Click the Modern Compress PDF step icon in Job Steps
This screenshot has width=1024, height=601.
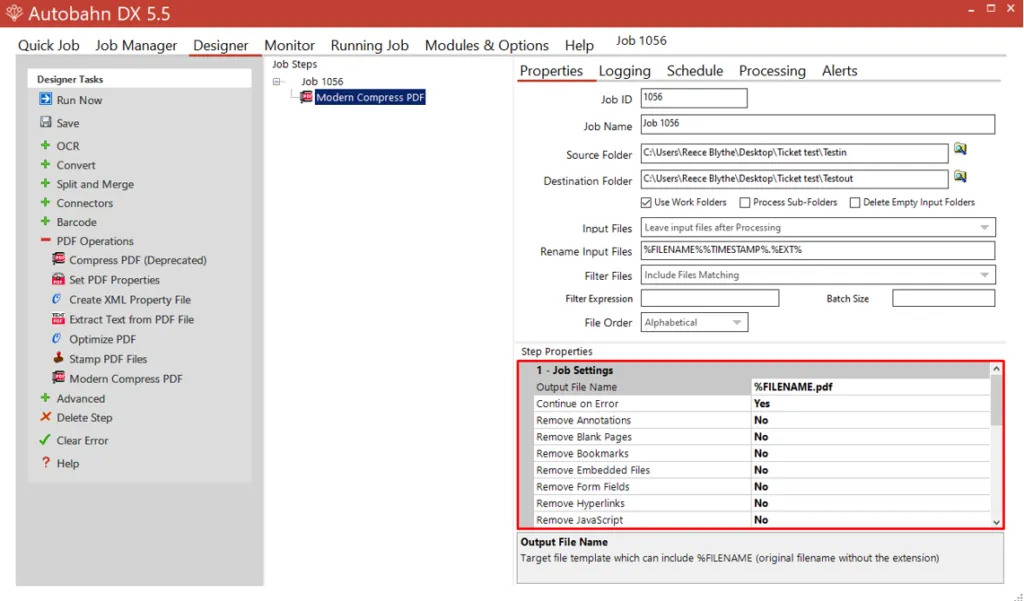pyautogui.click(x=306, y=97)
